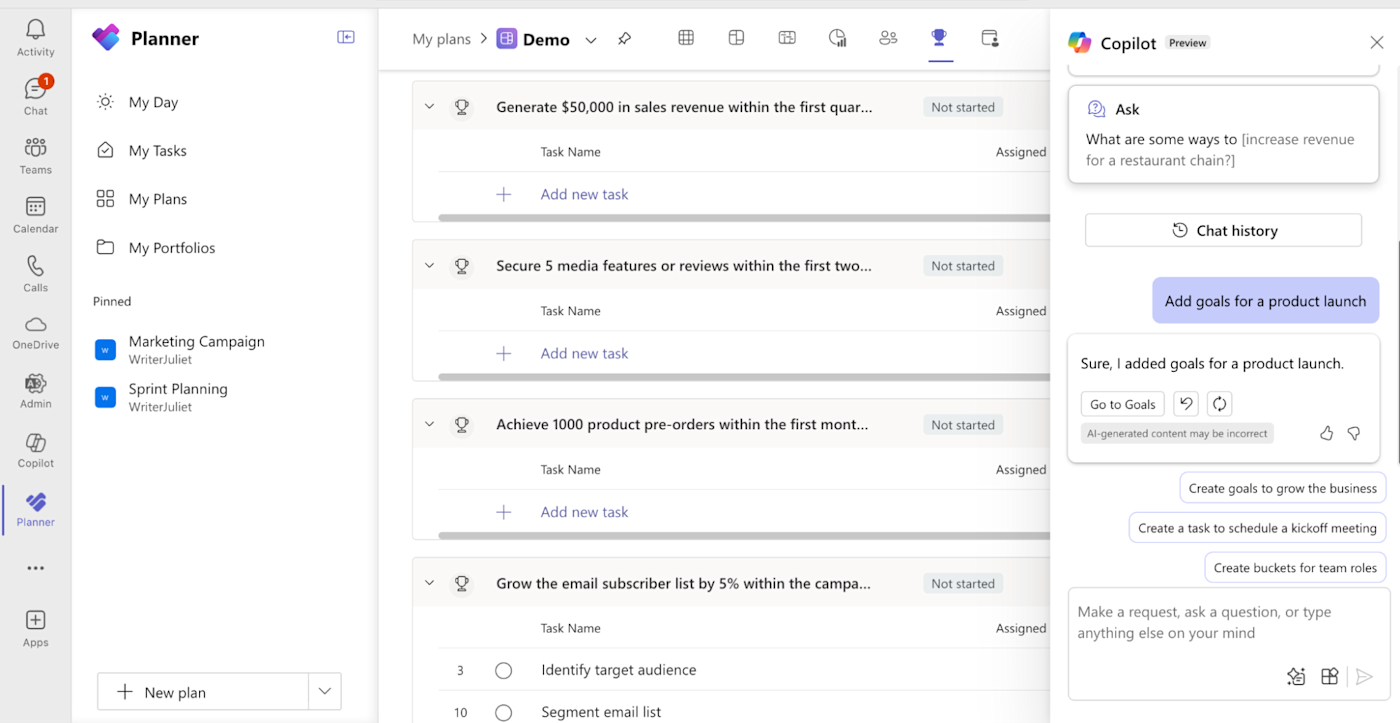Click the Copilot logo in panel header
The width and height of the screenshot is (1400, 723).
click(1080, 42)
